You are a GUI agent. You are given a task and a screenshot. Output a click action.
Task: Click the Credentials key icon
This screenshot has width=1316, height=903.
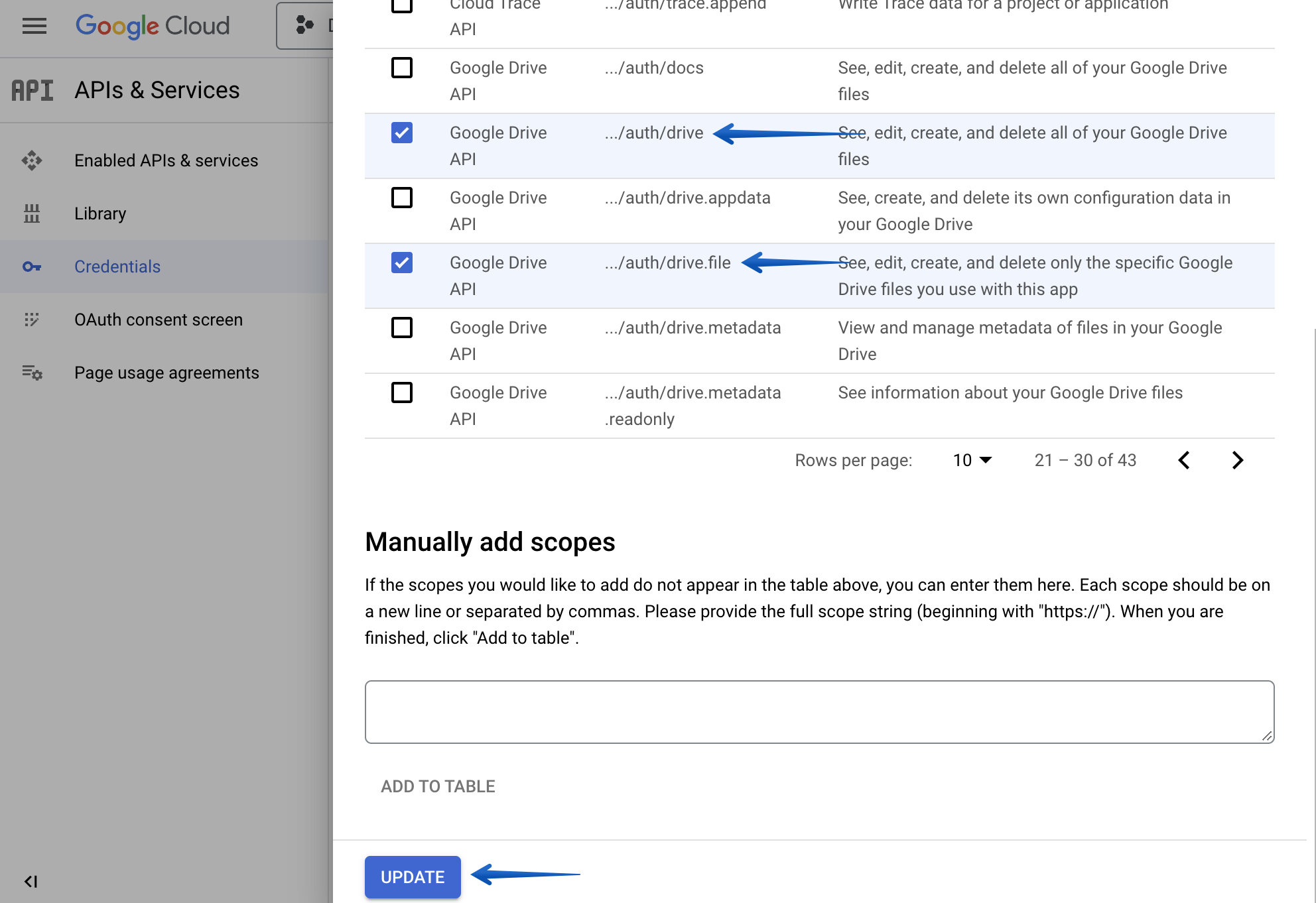pyautogui.click(x=32, y=267)
